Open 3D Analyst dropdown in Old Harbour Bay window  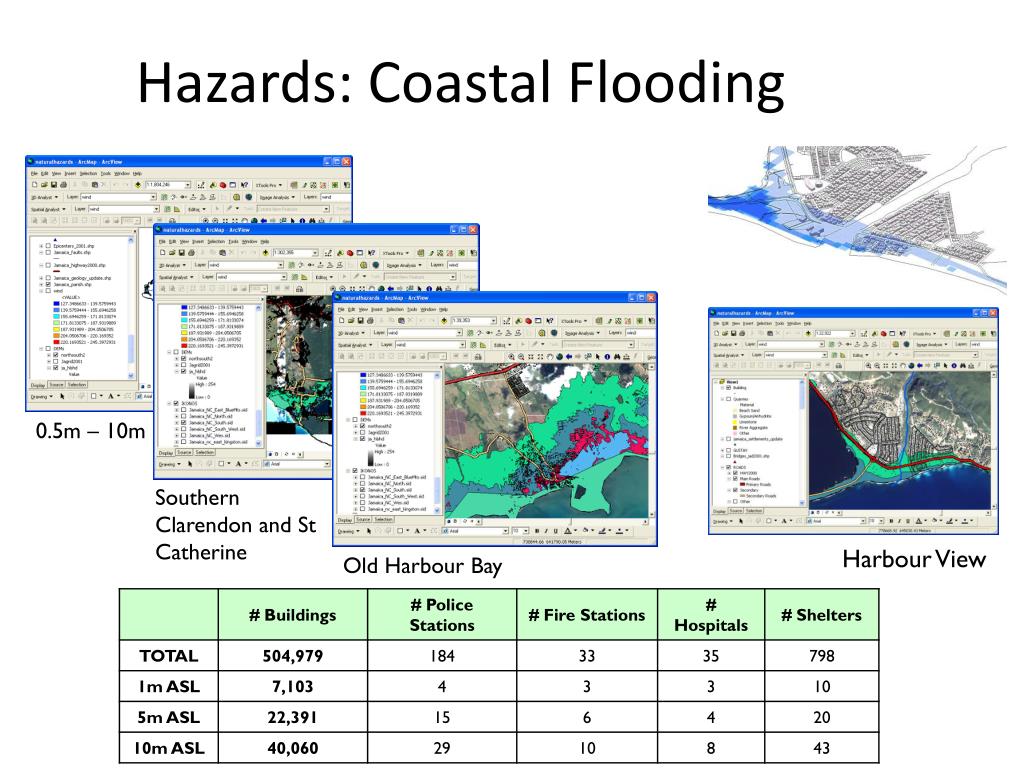(351, 333)
